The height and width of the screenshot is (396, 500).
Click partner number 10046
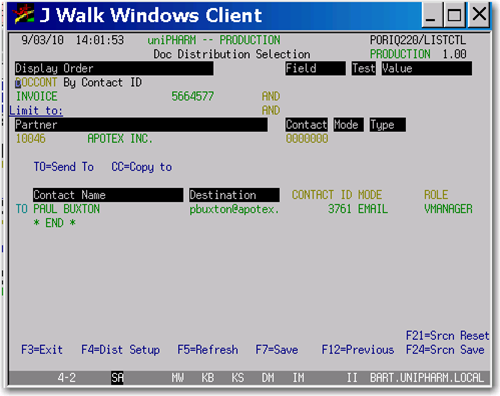pos(30,138)
